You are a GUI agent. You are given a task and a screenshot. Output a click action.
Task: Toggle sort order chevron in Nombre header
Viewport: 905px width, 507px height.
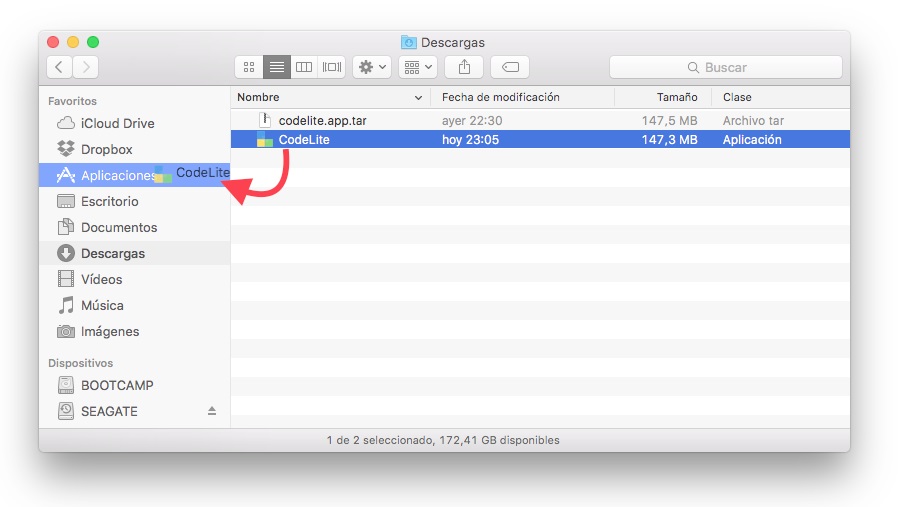point(418,98)
